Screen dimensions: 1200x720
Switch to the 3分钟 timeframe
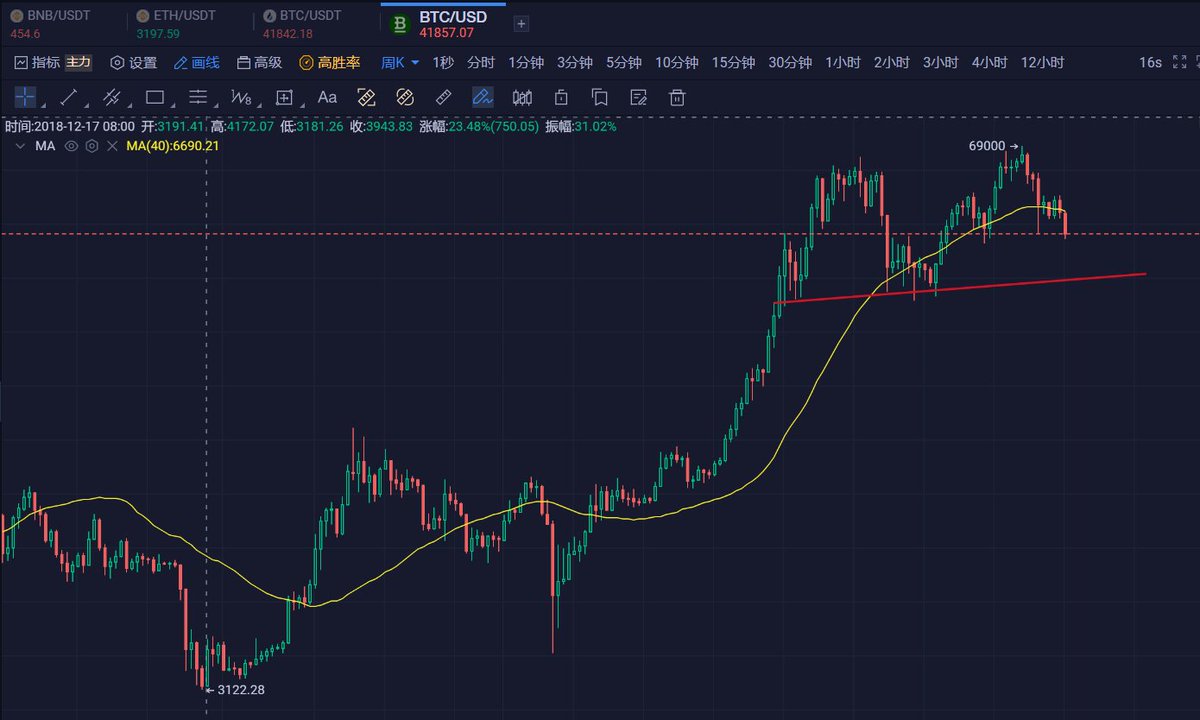click(x=575, y=62)
